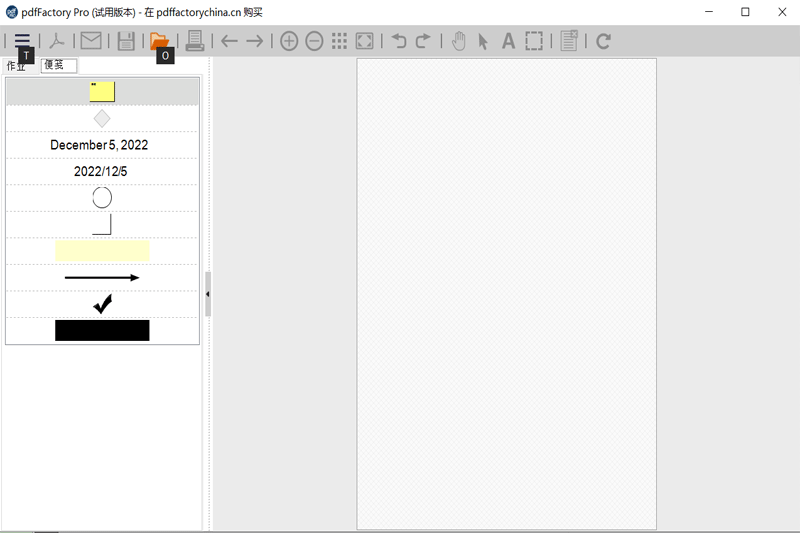Select the hand pan tool
Viewport: 800px width, 533px height.
pyautogui.click(x=459, y=41)
